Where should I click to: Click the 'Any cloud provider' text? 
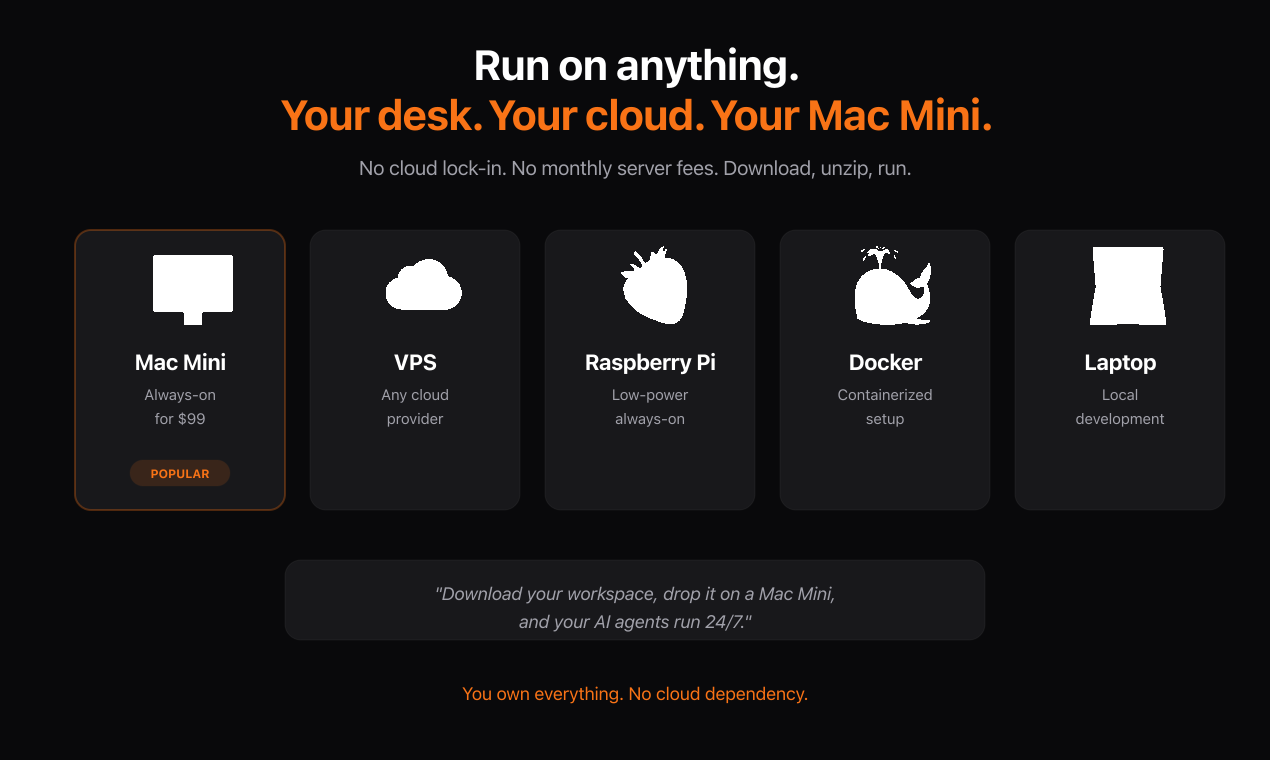pos(415,407)
